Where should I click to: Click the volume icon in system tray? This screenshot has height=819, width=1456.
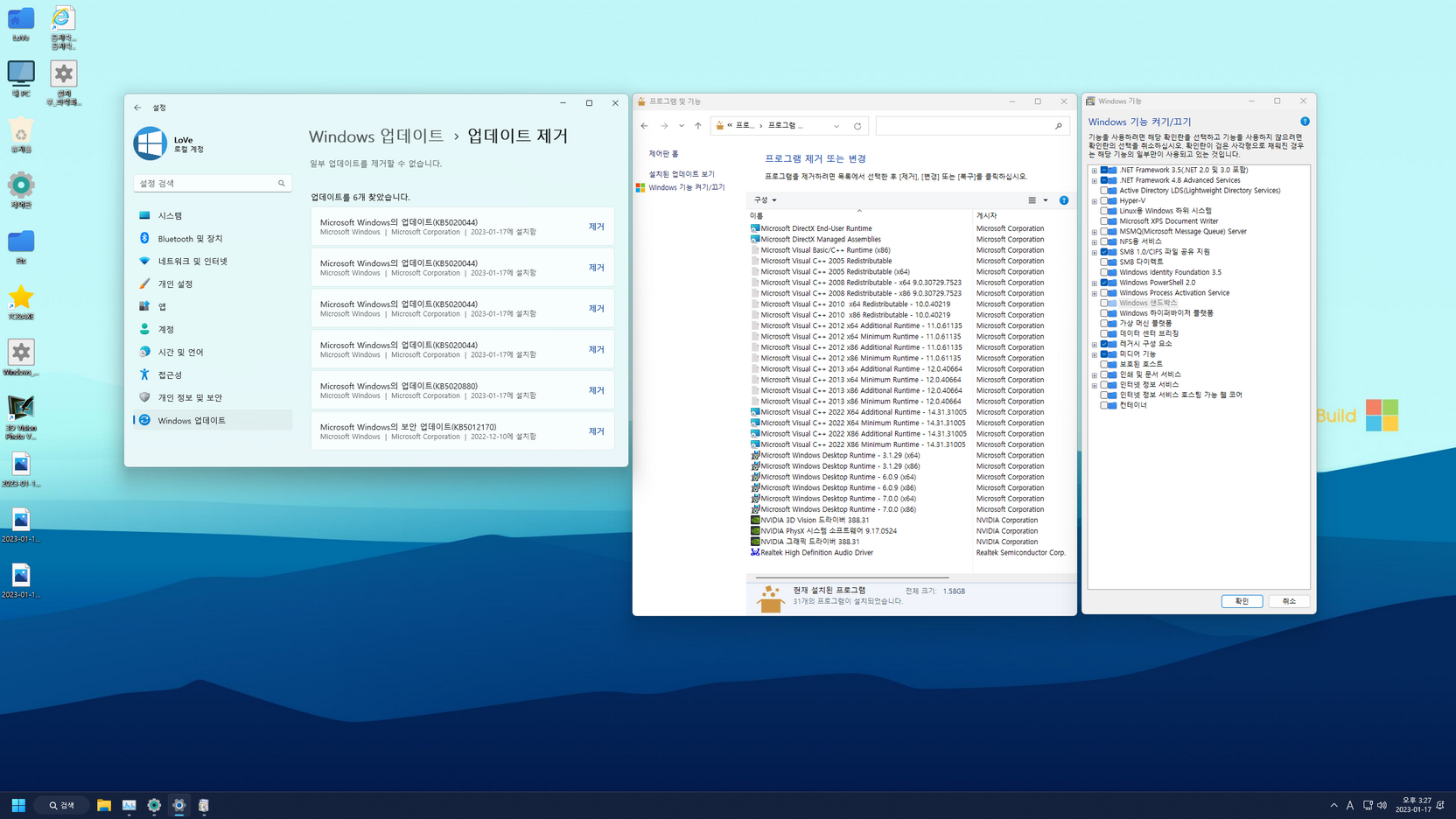[1382, 805]
